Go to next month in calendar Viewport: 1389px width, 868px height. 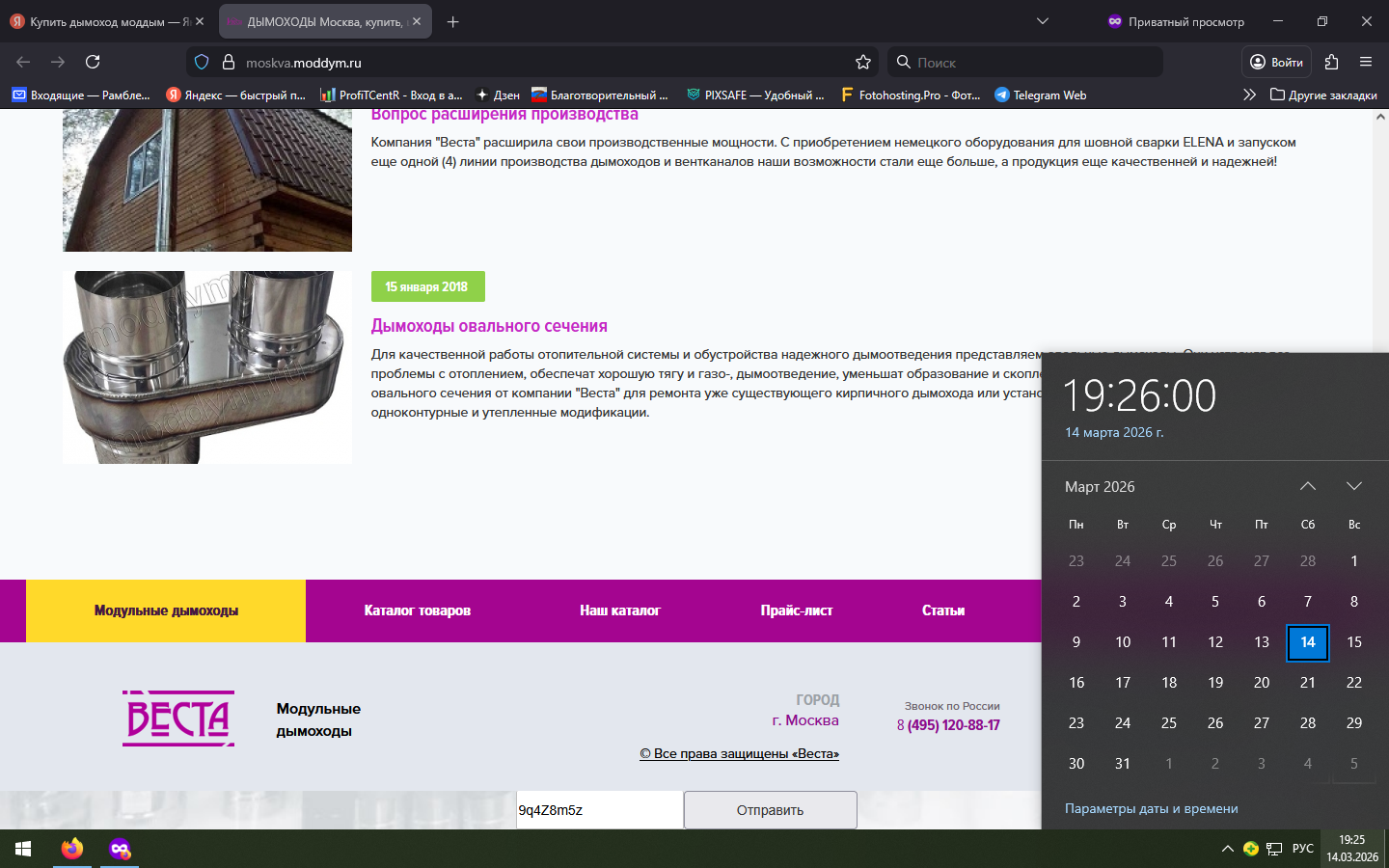tap(1353, 486)
